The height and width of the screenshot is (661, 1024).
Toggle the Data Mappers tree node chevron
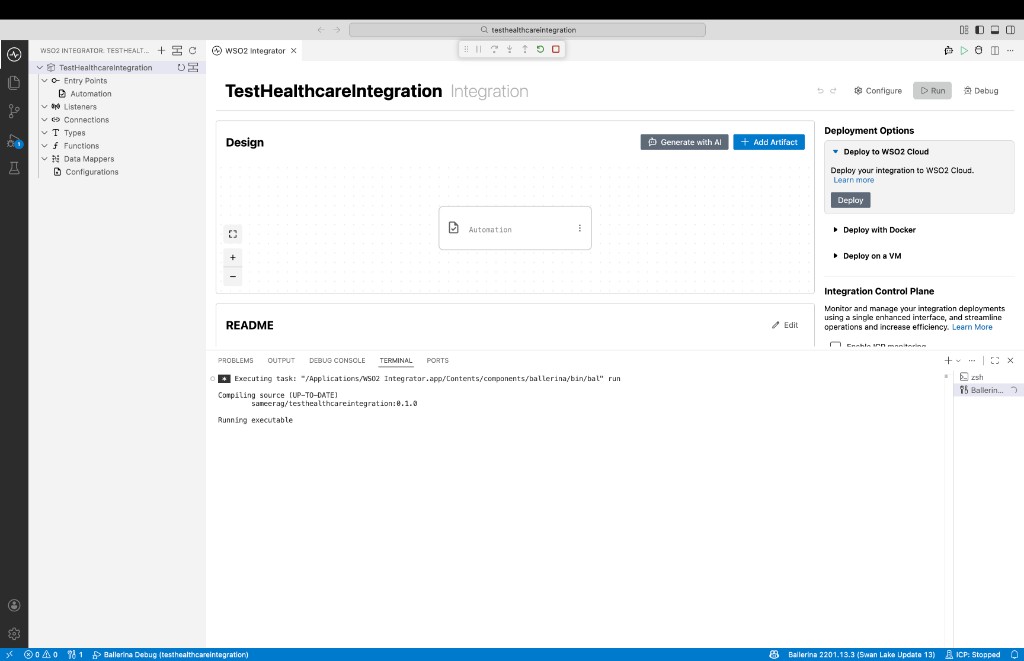[x=44, y=159]
